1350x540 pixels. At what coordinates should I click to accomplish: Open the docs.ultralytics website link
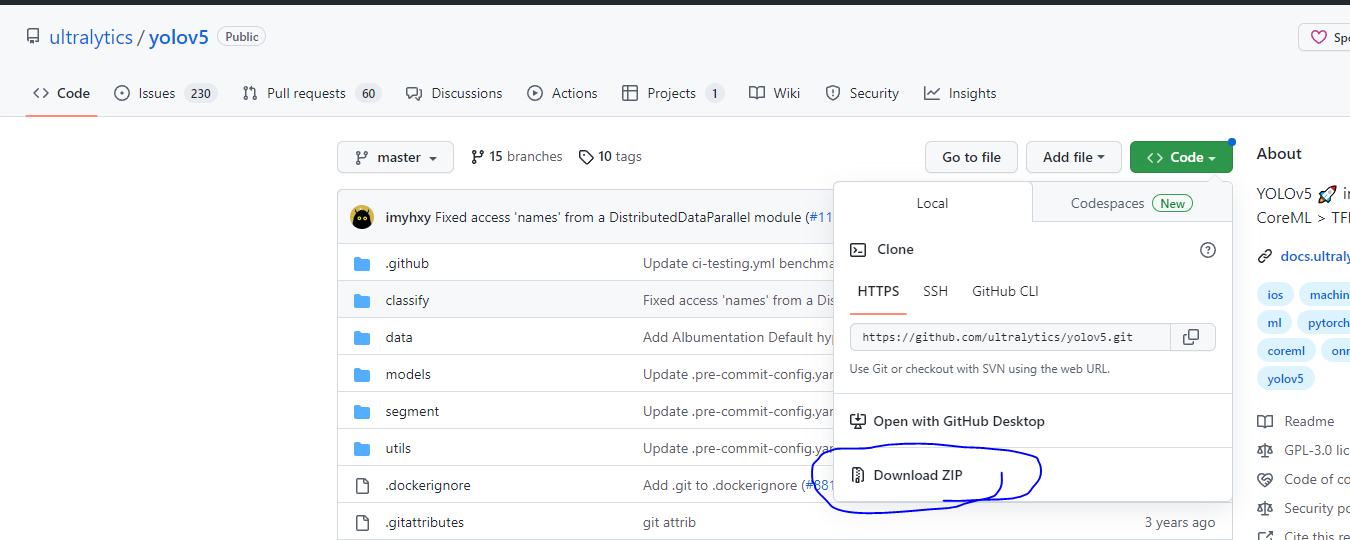click(1315, 256)
